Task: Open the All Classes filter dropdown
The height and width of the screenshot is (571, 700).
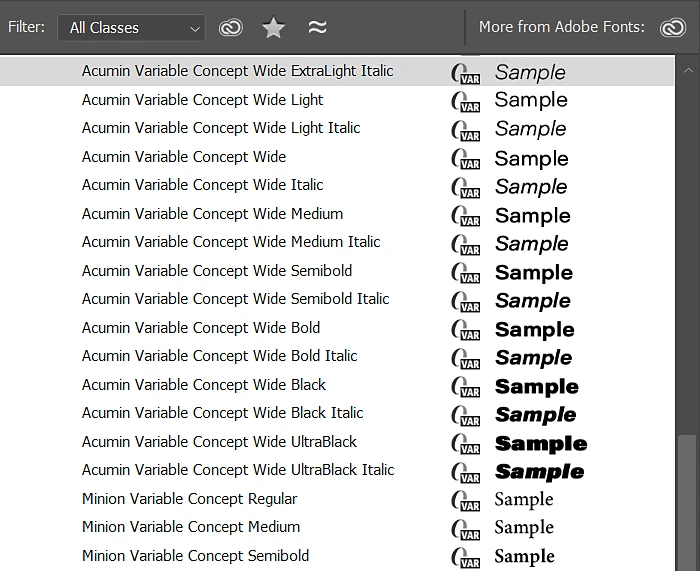Action: tap(131, 28)
